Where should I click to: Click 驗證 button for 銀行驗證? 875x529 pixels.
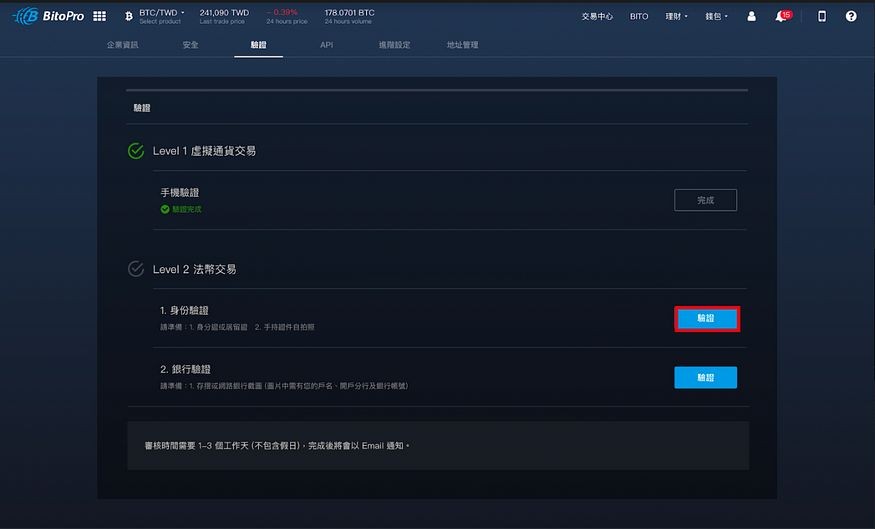tap(705, 378)
